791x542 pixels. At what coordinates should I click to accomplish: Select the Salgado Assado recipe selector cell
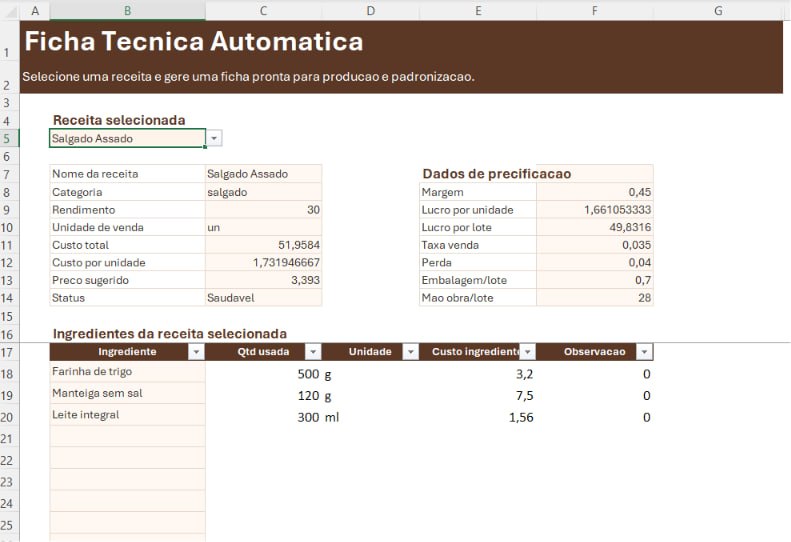tap(128, 138)
